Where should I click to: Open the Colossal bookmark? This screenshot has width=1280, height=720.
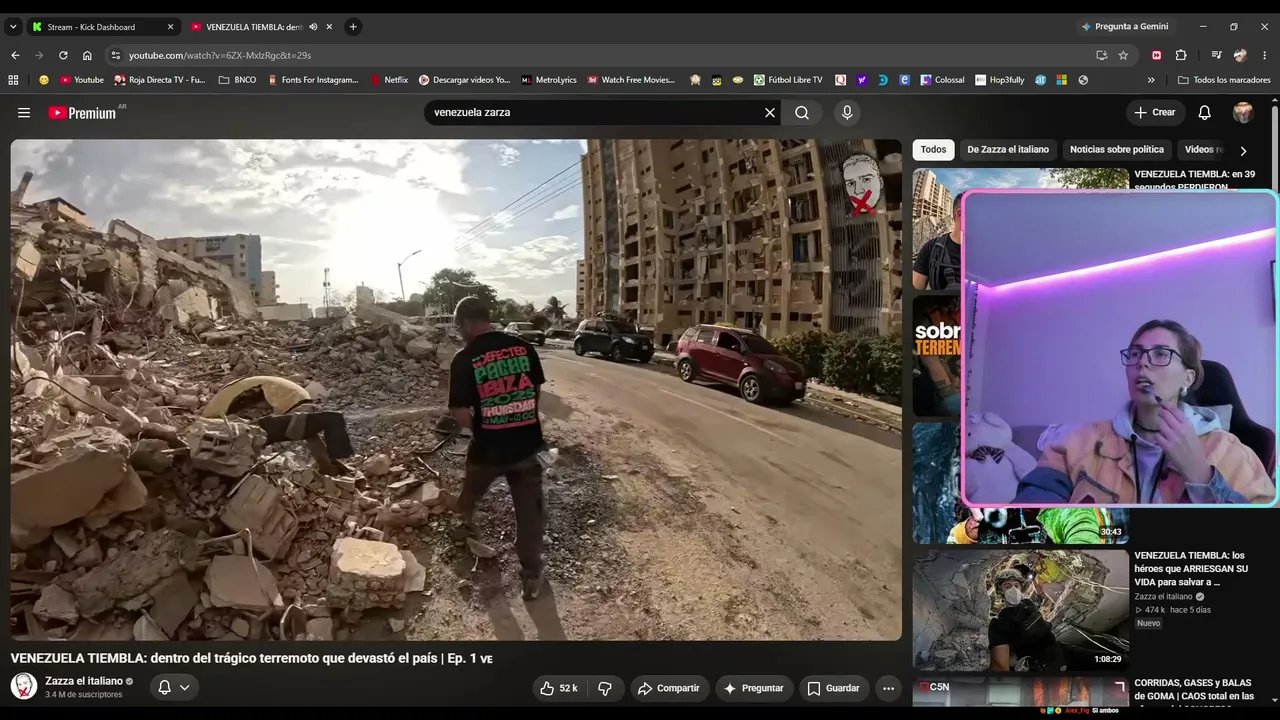[x=943, y=80]
